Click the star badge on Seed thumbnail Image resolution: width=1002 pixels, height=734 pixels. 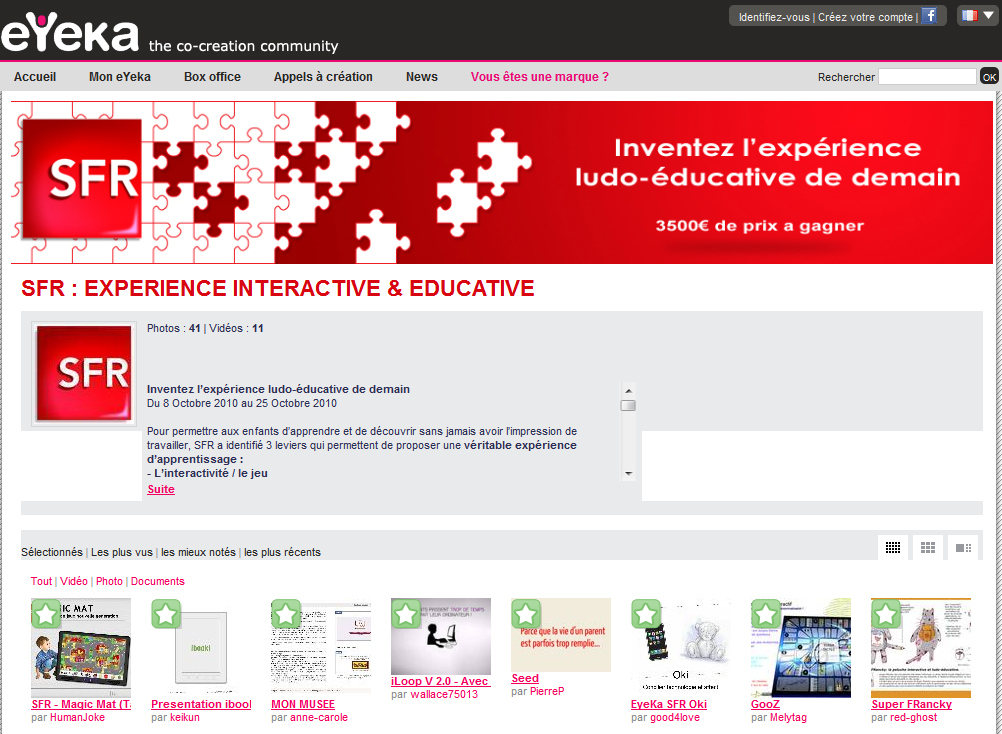(526, 614)
